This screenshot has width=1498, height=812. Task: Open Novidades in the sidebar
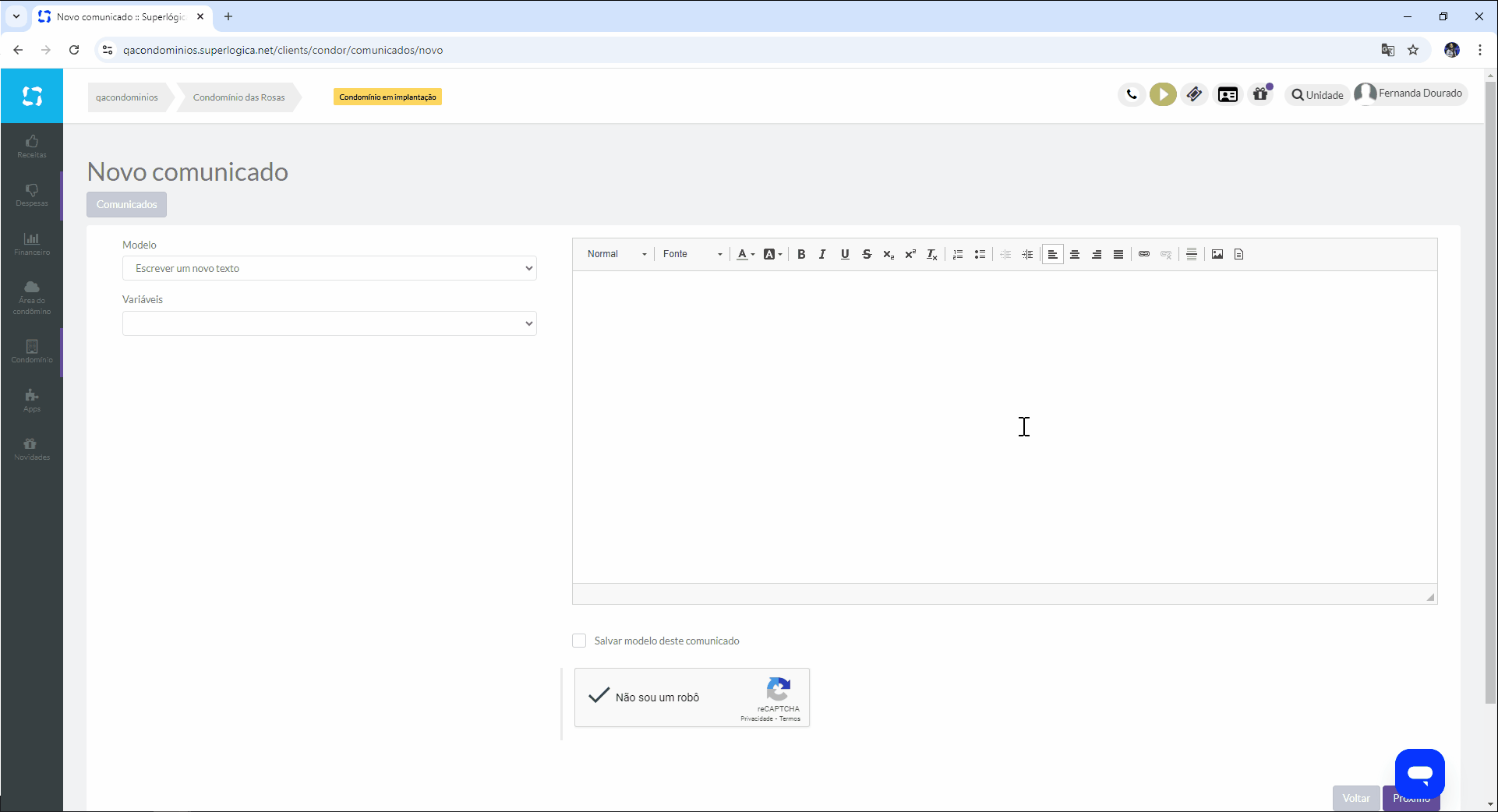pyautogui.click(x=32, y=449)
